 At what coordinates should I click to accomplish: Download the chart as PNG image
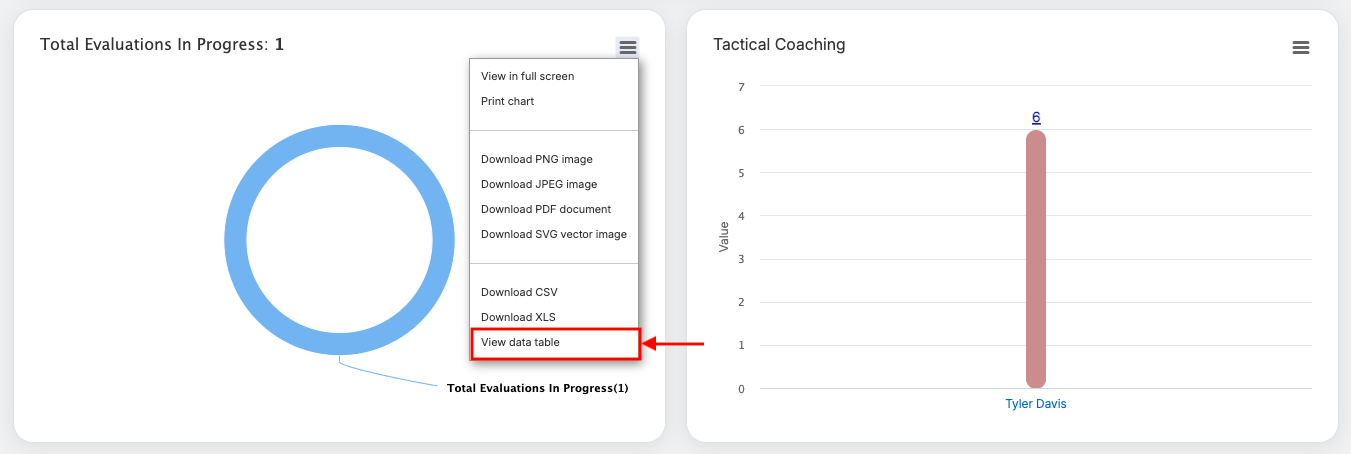click(x=536, y=159)
